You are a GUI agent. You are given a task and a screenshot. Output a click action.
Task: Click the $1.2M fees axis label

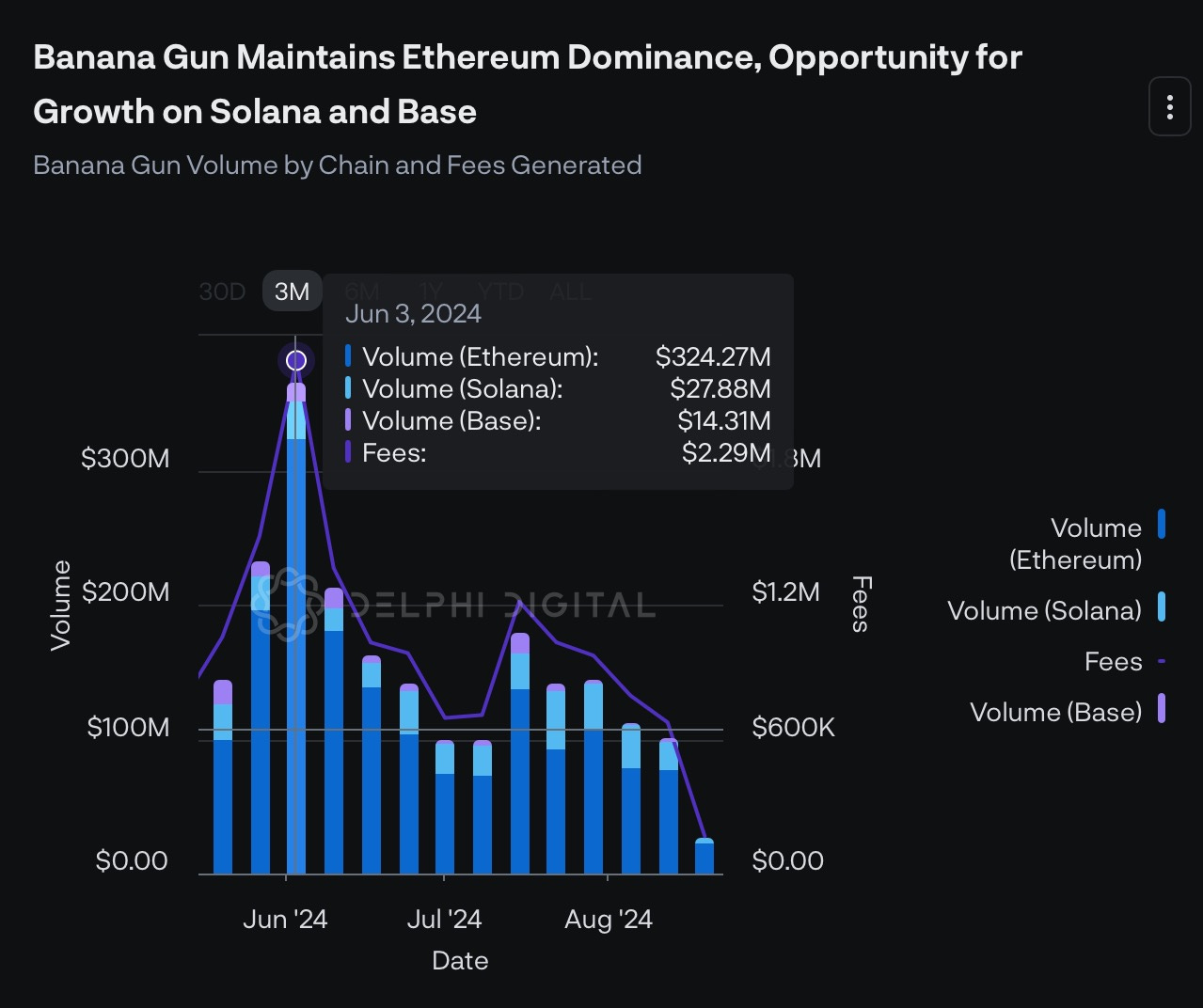[785, 592]
